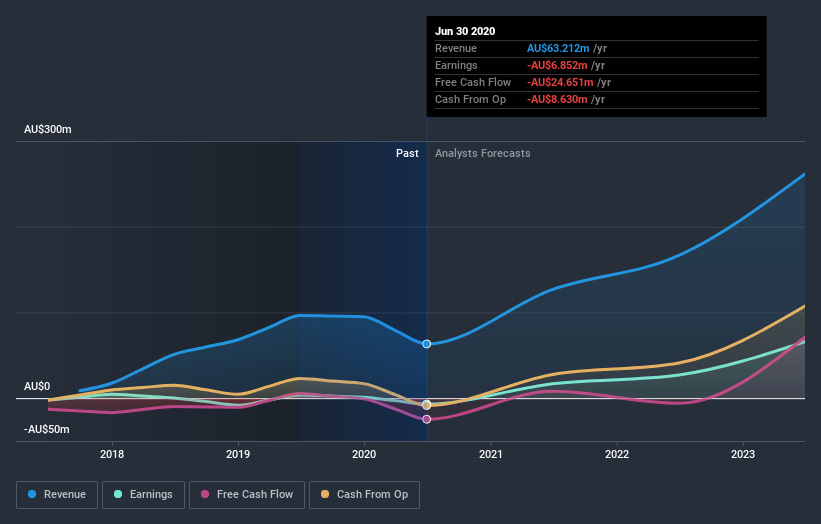Screen dimensions: 821x524
Task: Click the AU$0 axis label
Action: coord(37,386)
